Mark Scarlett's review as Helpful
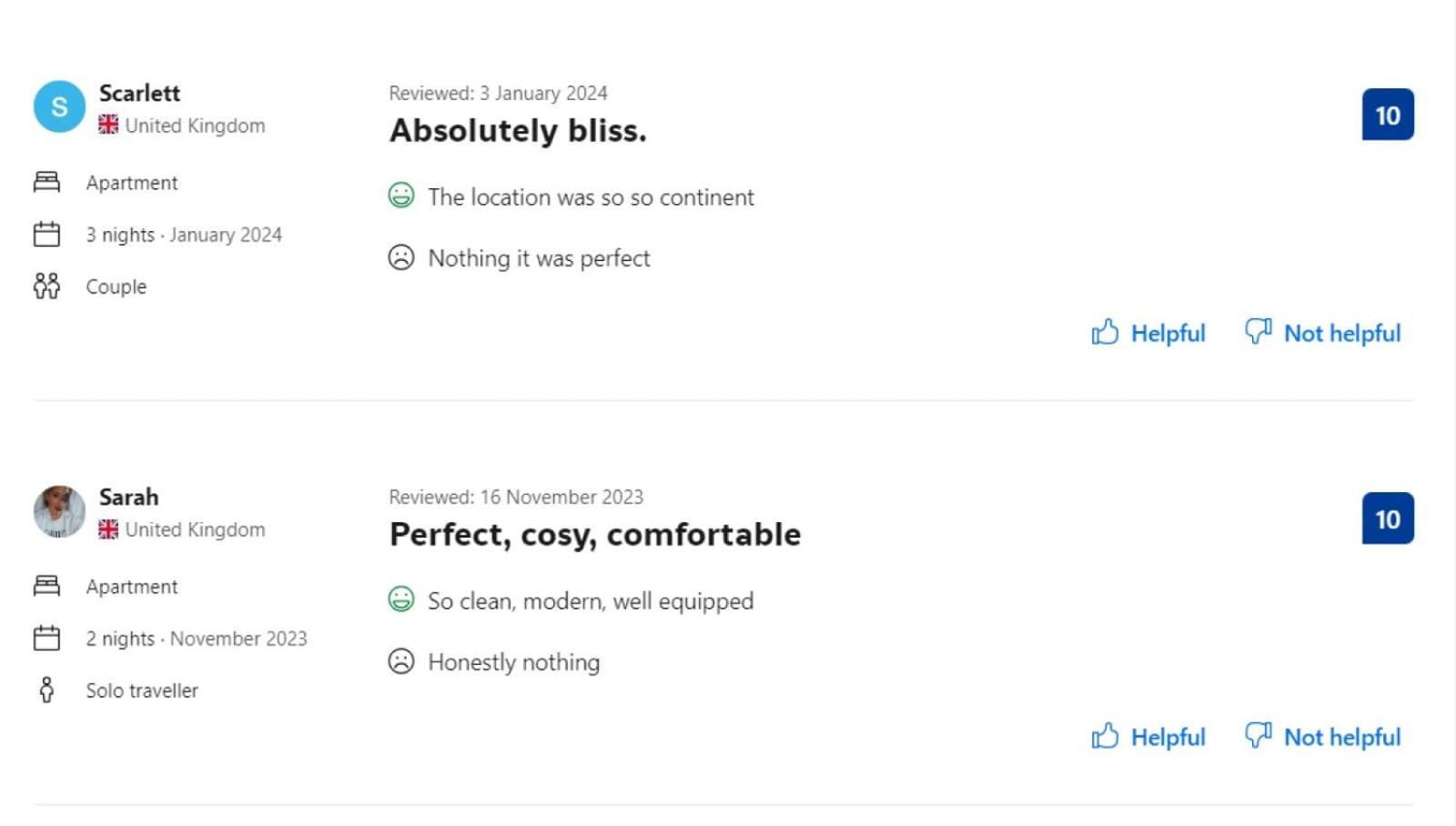 (x=1148, y=333)
